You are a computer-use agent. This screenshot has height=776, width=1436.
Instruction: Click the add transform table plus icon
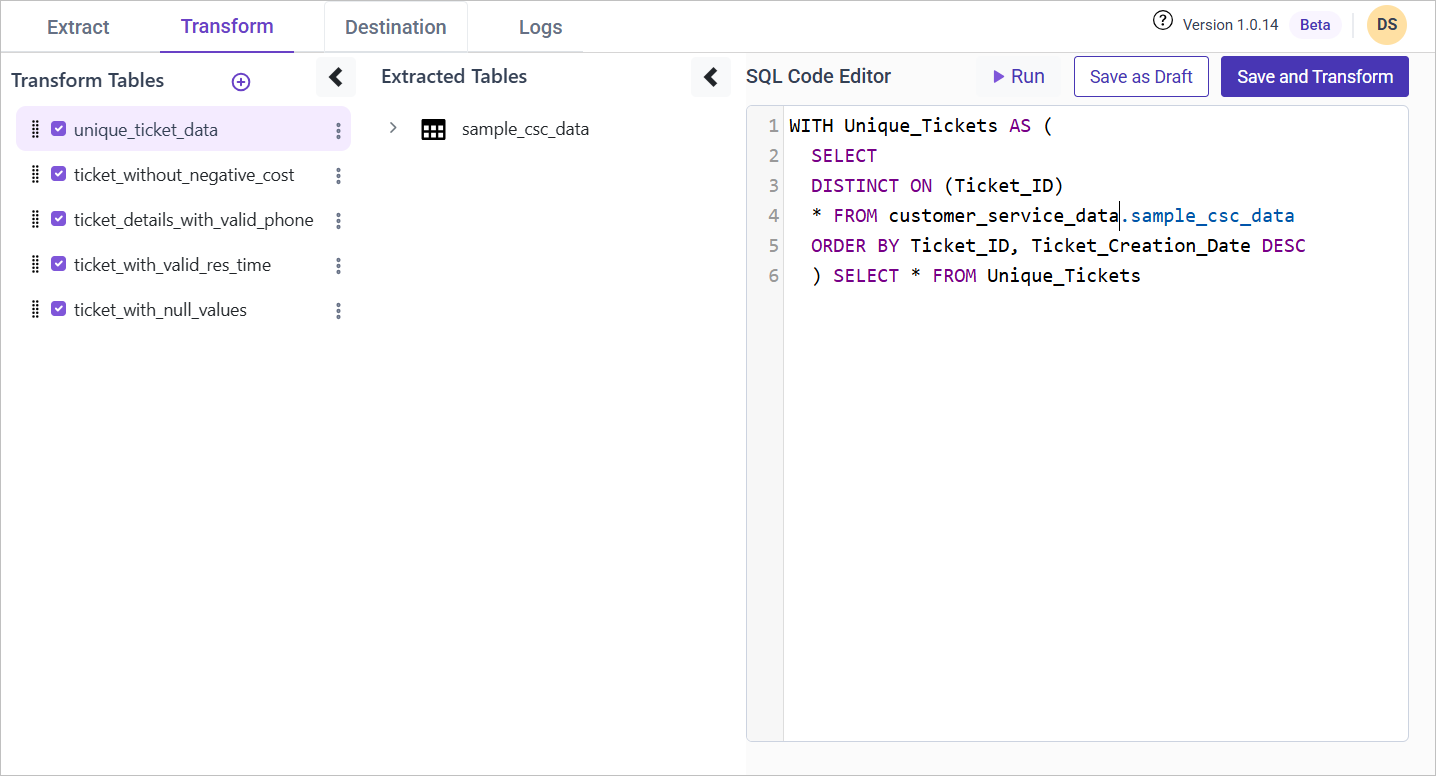click(x=241, y=82)
